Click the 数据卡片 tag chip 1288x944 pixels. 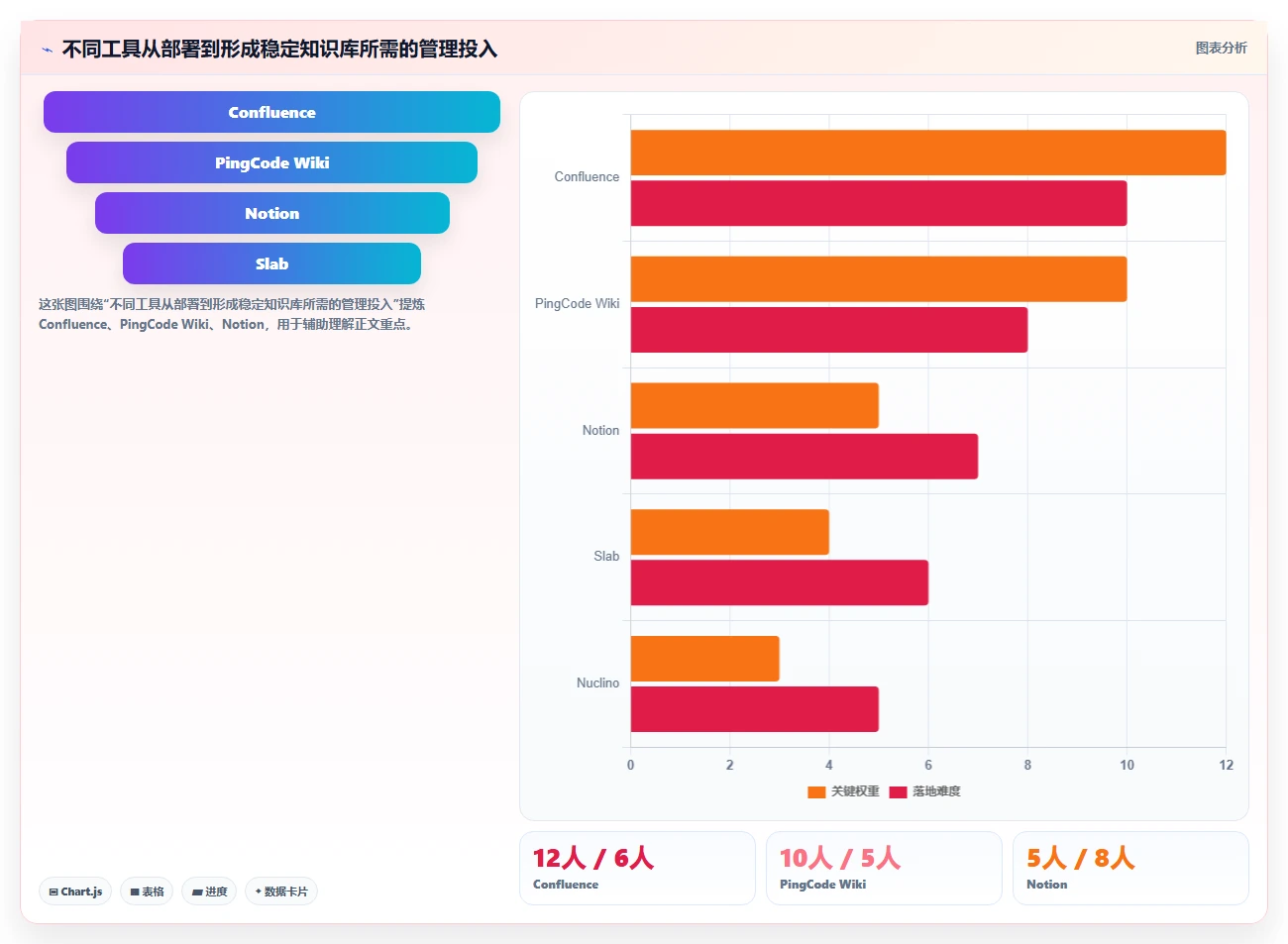(281, 892)
